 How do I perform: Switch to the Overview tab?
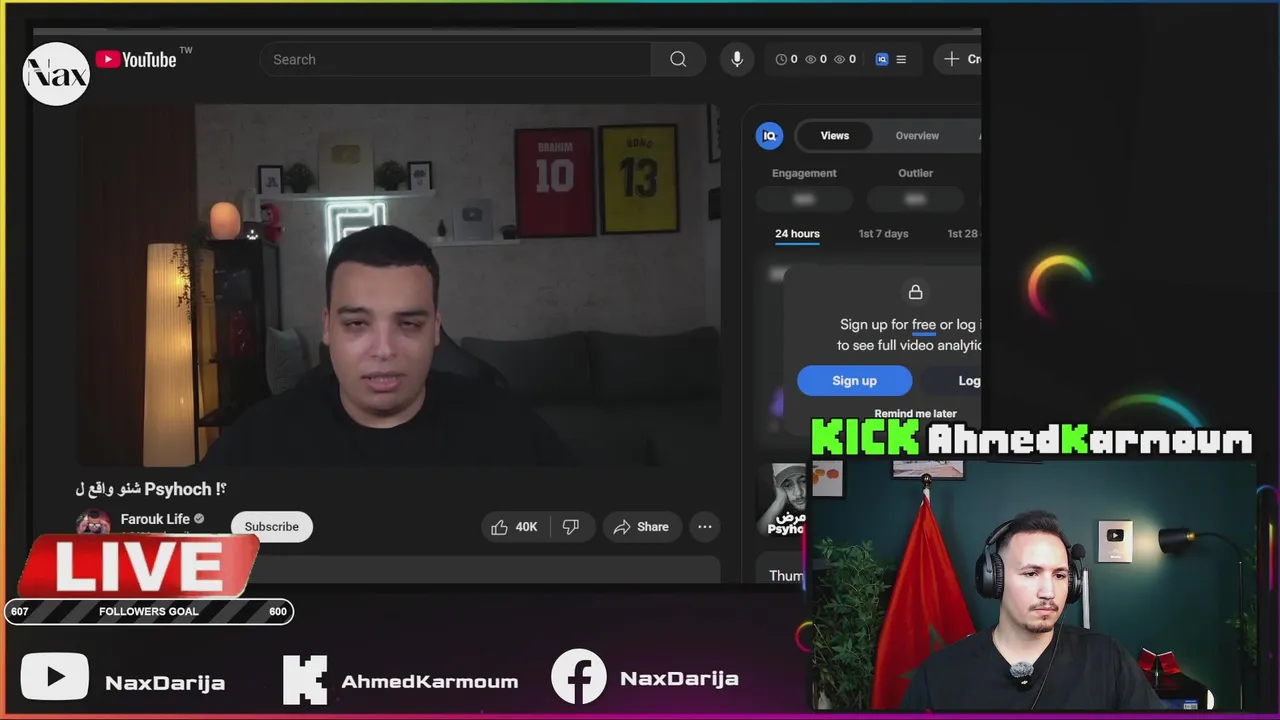click(x=917, y=136)
